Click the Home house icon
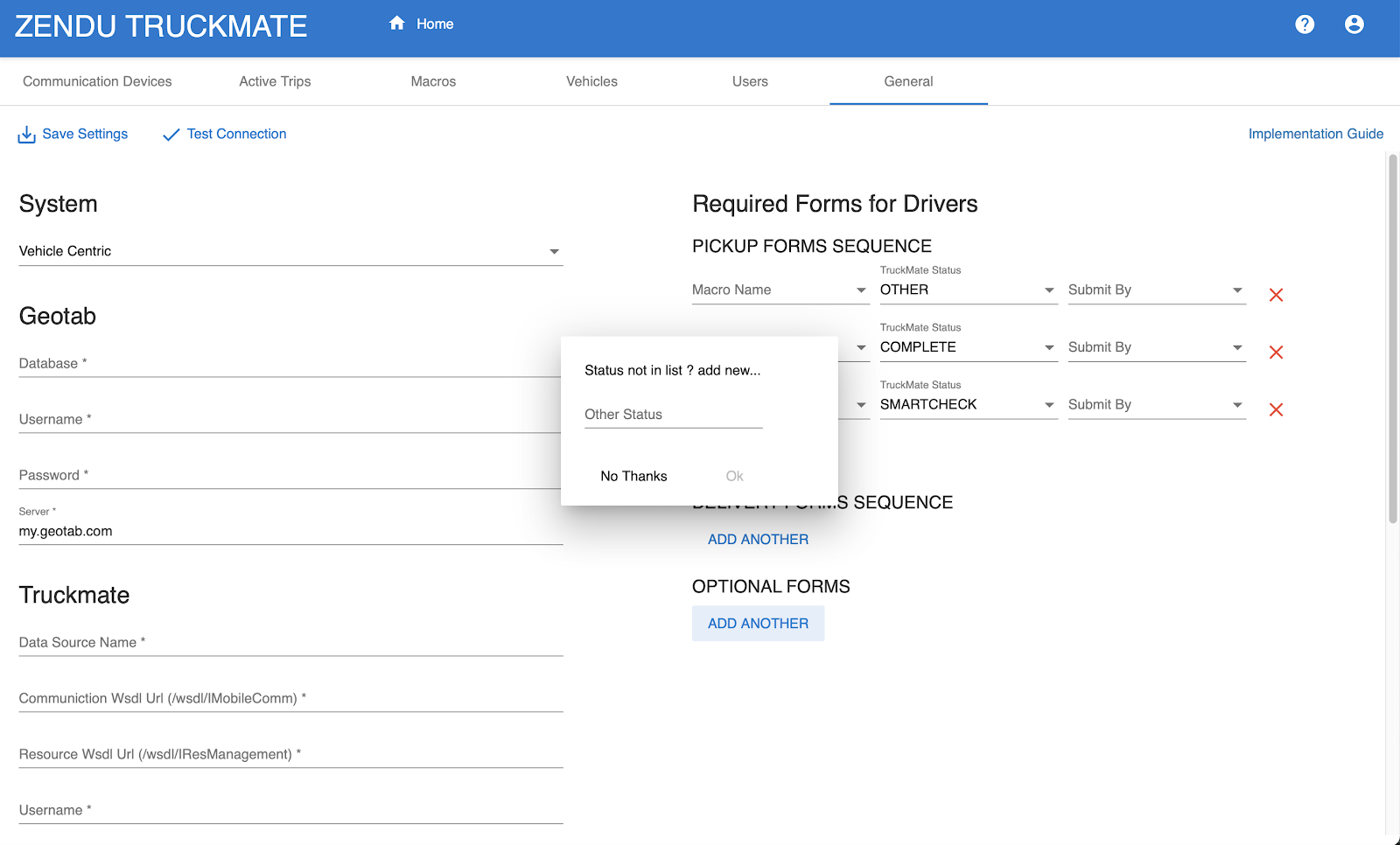Viewport: 1400px width, 845px height. pyautogui.click(x=397, y=24)
